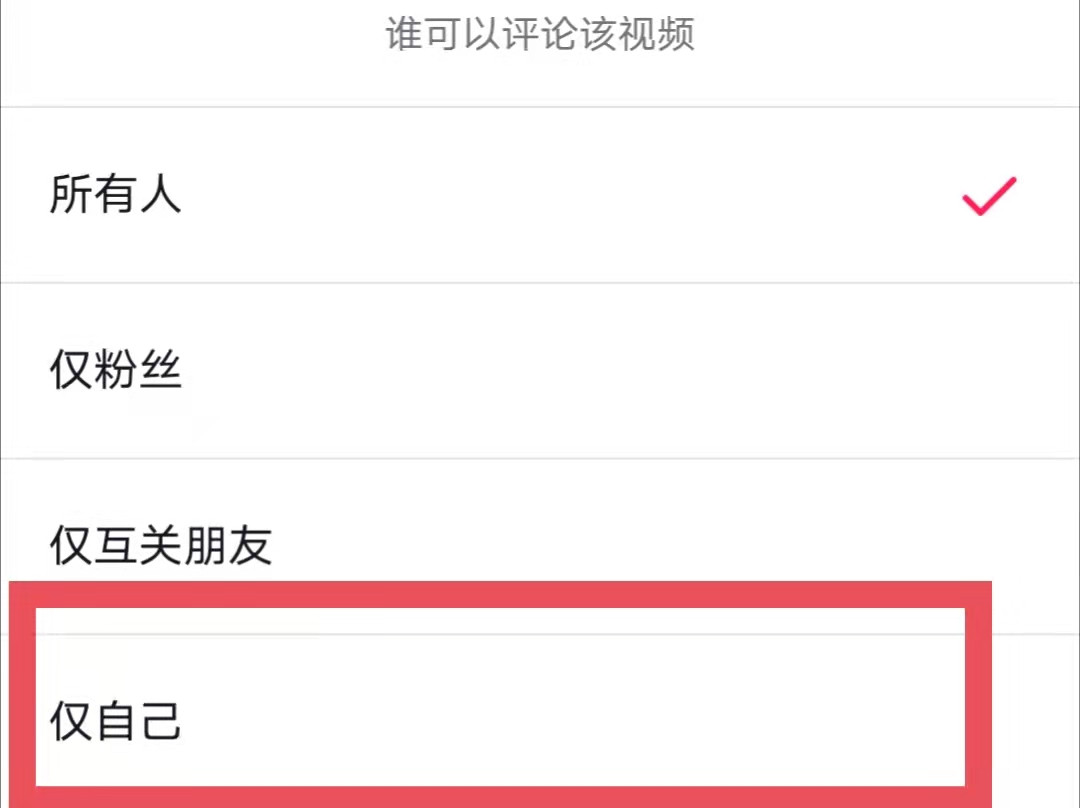
Task: Tap the 所有人 text label
Action: pos(115,195)
